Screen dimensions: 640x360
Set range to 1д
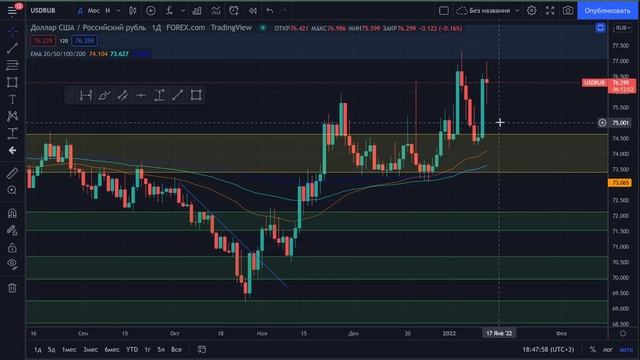(38, 349)
